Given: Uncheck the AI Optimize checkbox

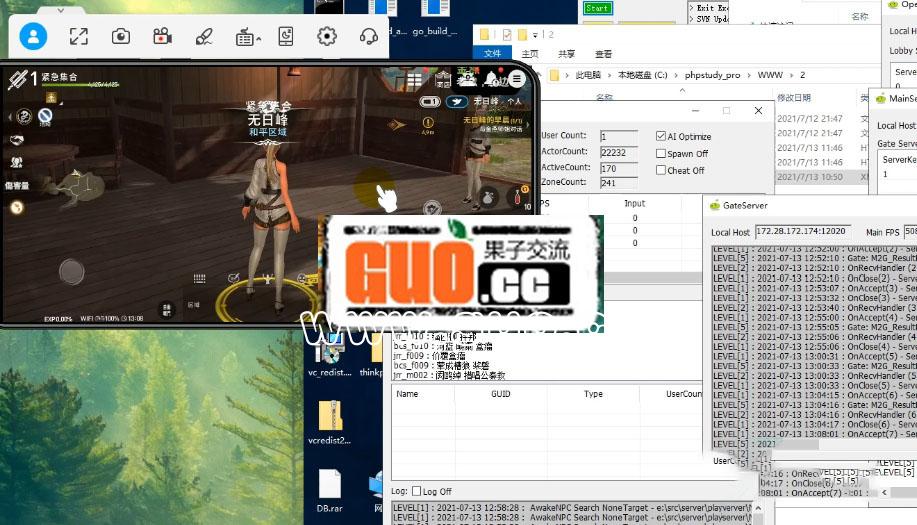Looking at the screenshot, I should (661, 136).
